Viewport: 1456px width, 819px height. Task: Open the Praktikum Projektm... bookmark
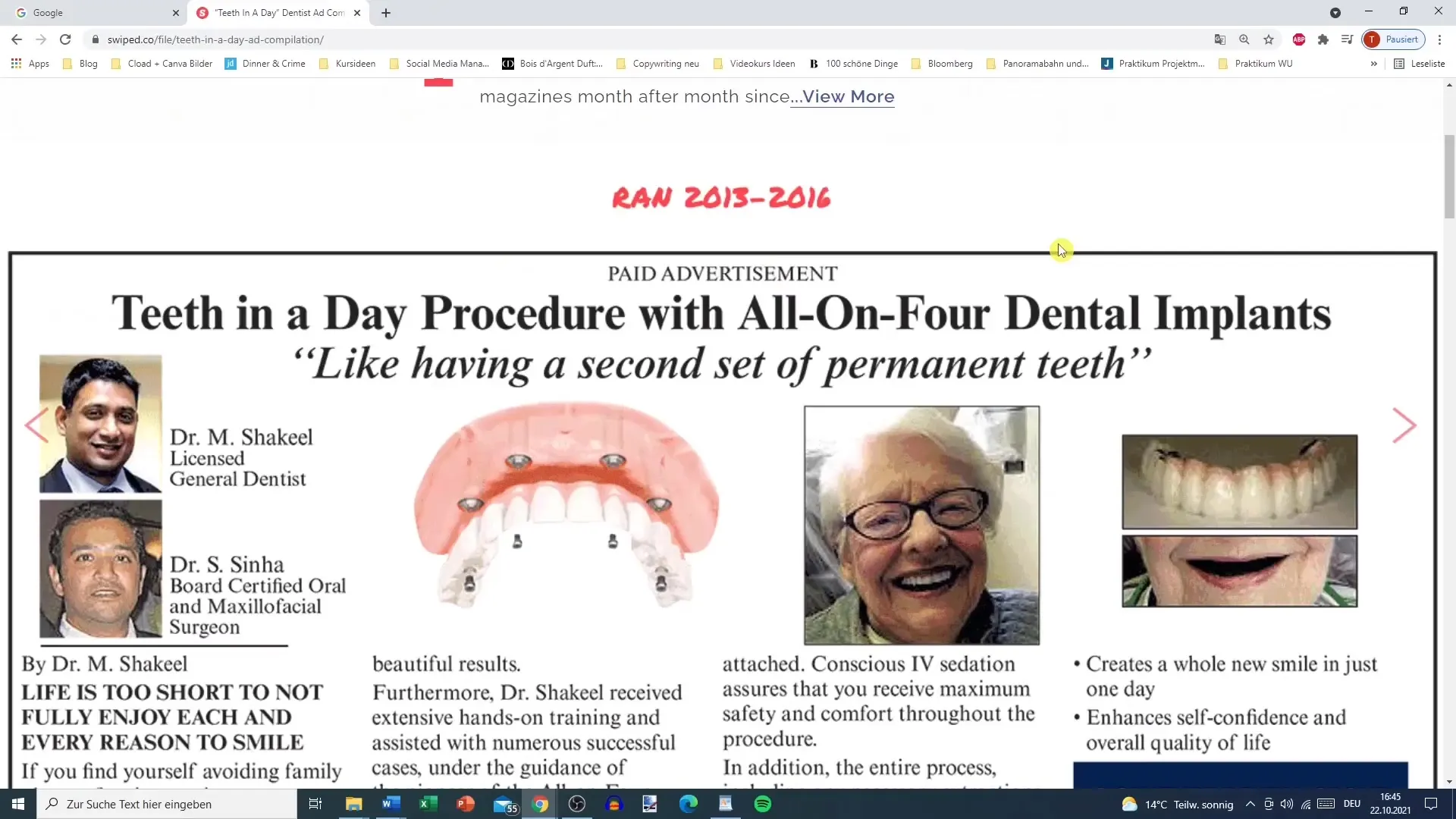click(x=1153, y=64)
